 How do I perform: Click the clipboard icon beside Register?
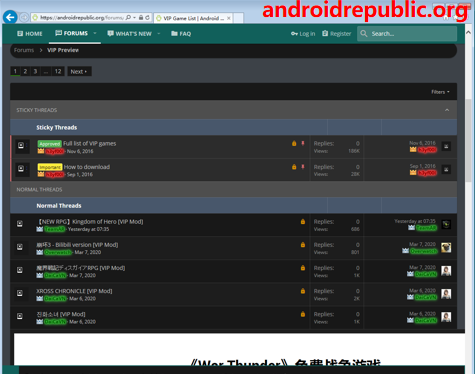point(325,33)
